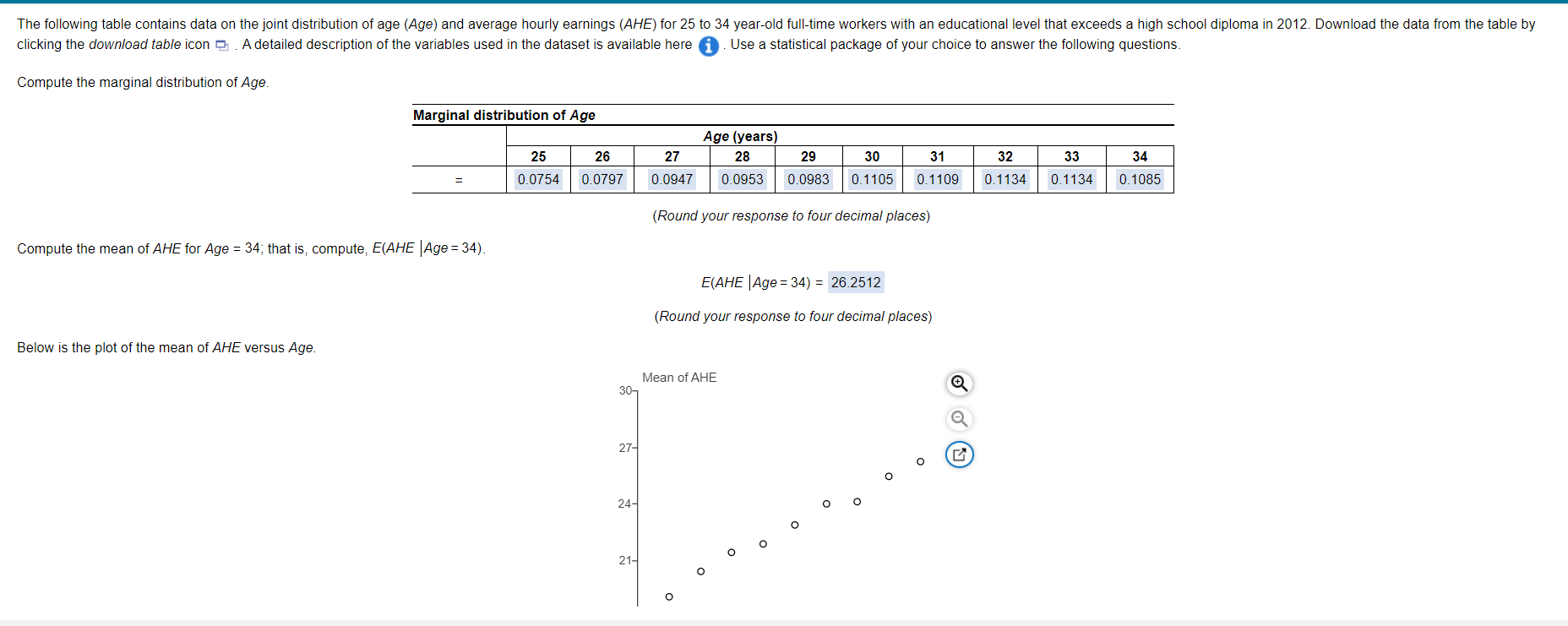Click the answer box under Age 33
1568x626 pixels.
click(x=1071, y=179)
